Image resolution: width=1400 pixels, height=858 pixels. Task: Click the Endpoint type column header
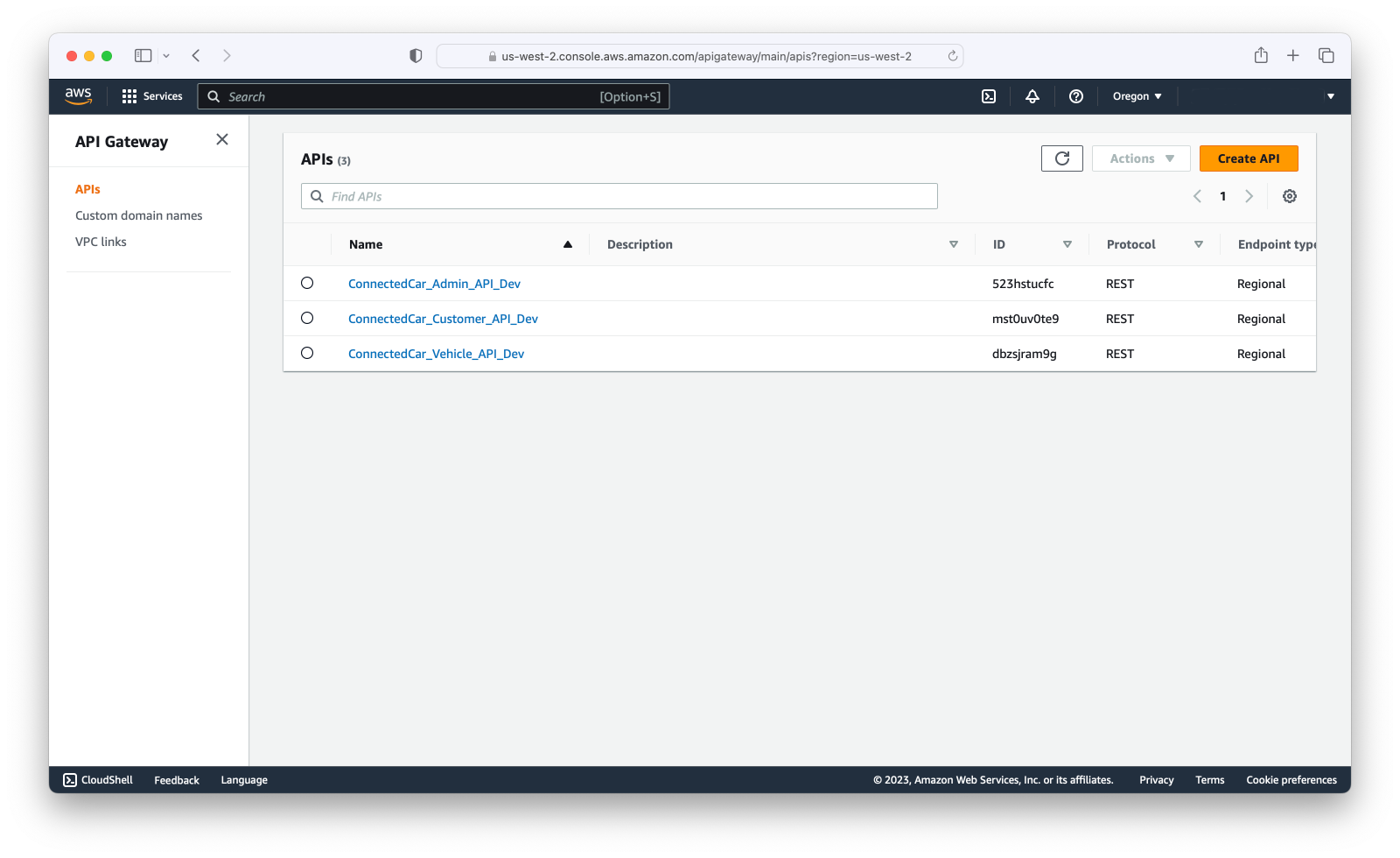click(x=1277, y=244)
